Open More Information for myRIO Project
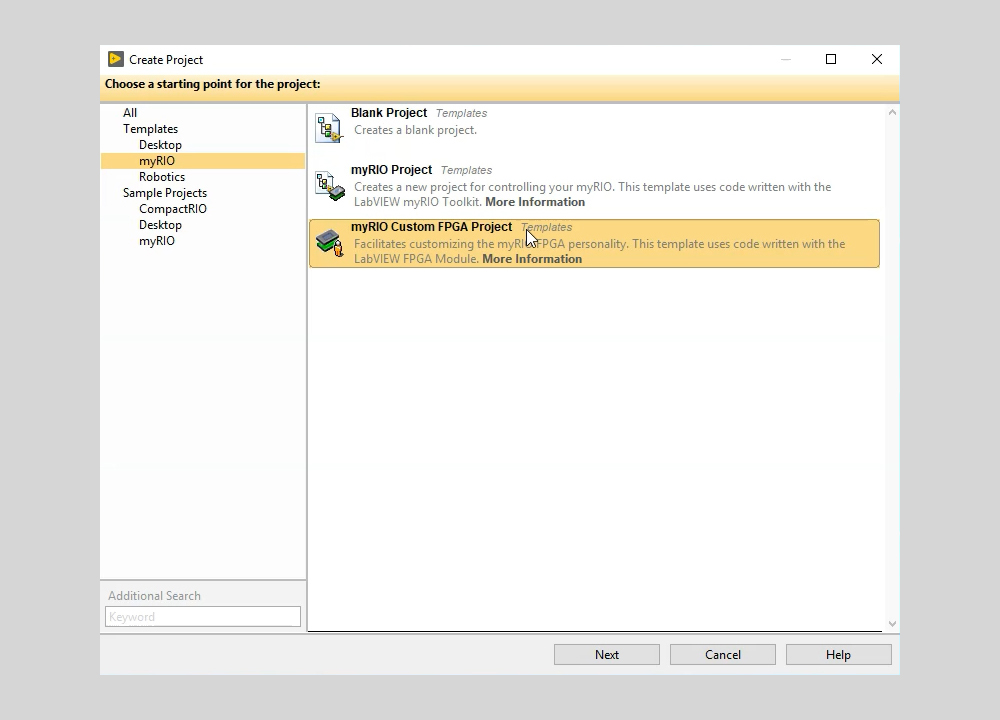 pyautogui.click(x=535, y=202)
